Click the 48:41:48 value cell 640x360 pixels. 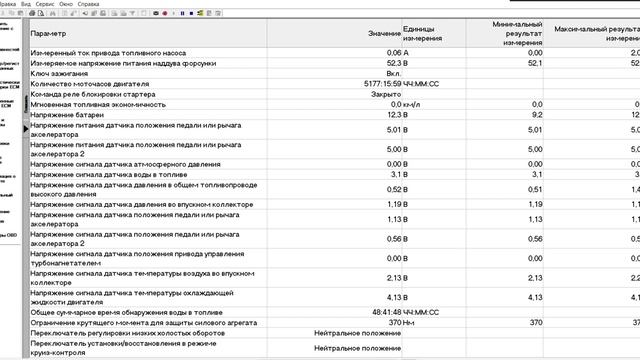point(387,312)
